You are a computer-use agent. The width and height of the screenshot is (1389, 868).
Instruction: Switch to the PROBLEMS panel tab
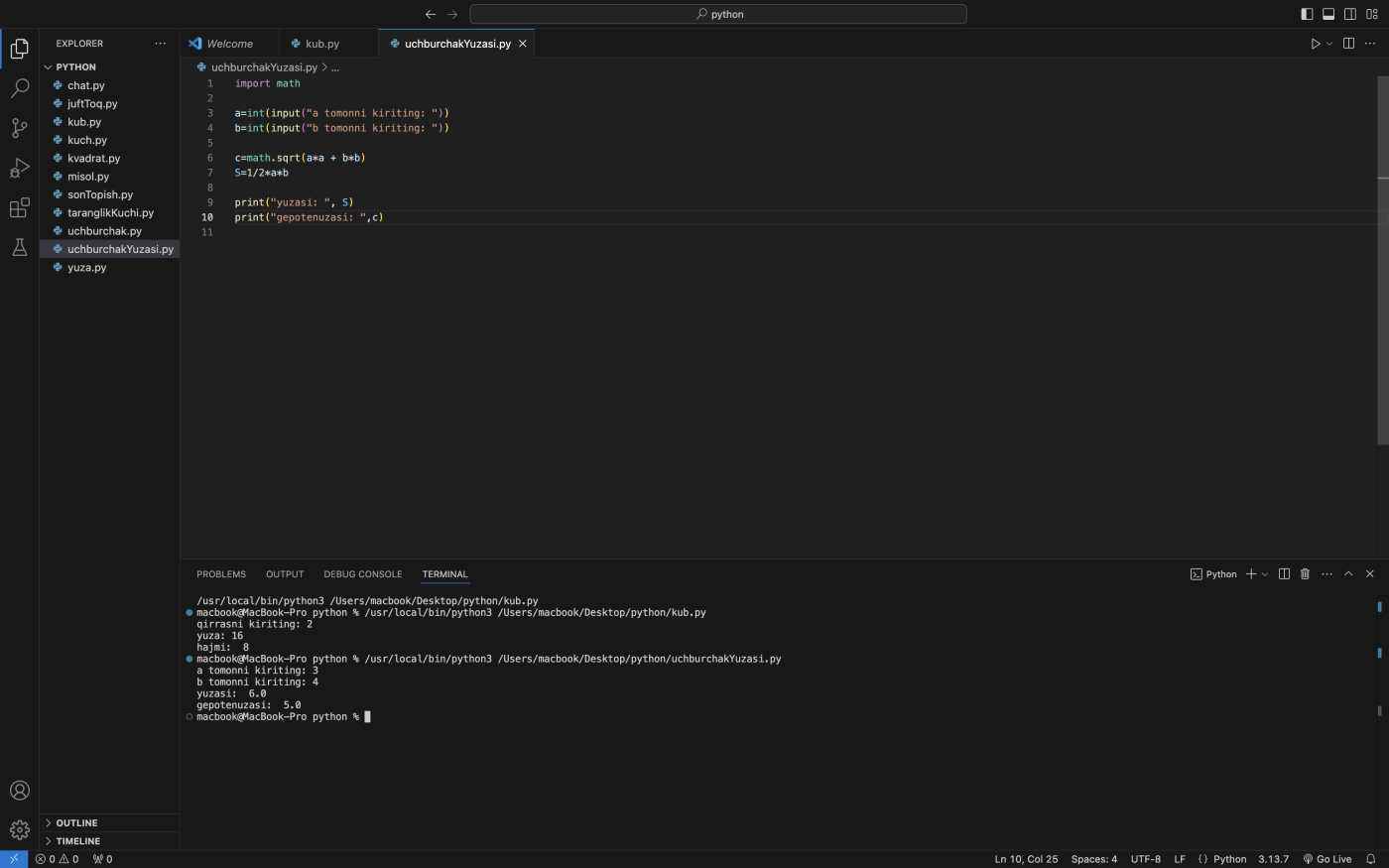221,574
